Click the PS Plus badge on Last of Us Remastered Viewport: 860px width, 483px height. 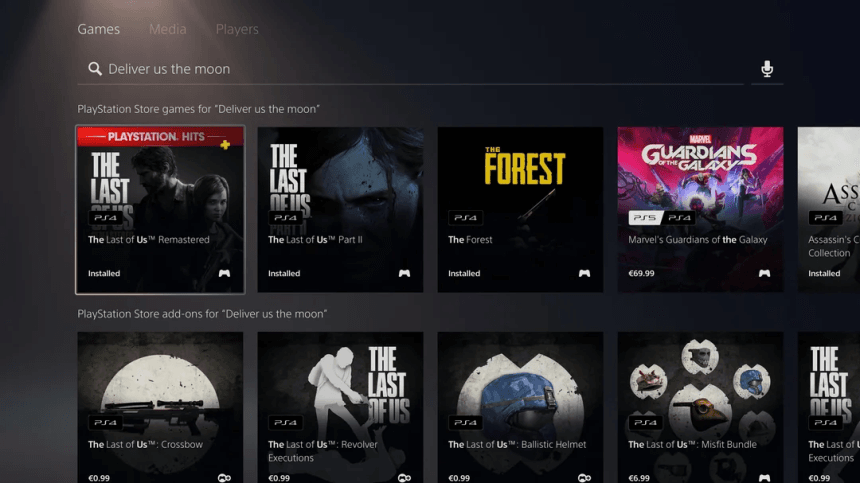coord(225,145)
